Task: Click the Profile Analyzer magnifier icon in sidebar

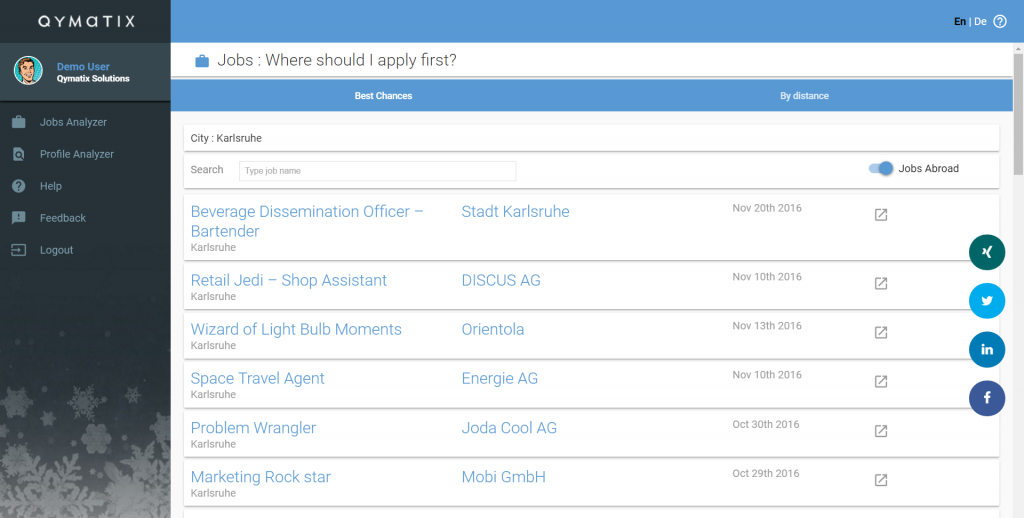Action: point(19,154)
